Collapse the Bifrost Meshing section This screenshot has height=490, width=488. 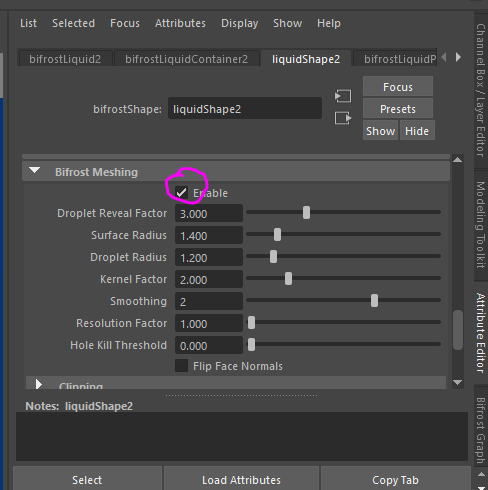(34, 171)
